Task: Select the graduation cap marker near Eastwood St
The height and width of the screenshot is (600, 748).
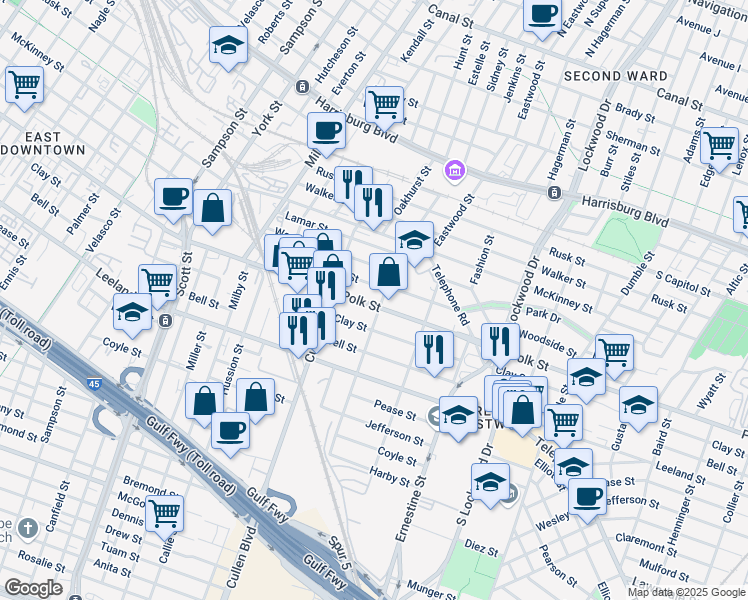Action: tap(415, 243)
